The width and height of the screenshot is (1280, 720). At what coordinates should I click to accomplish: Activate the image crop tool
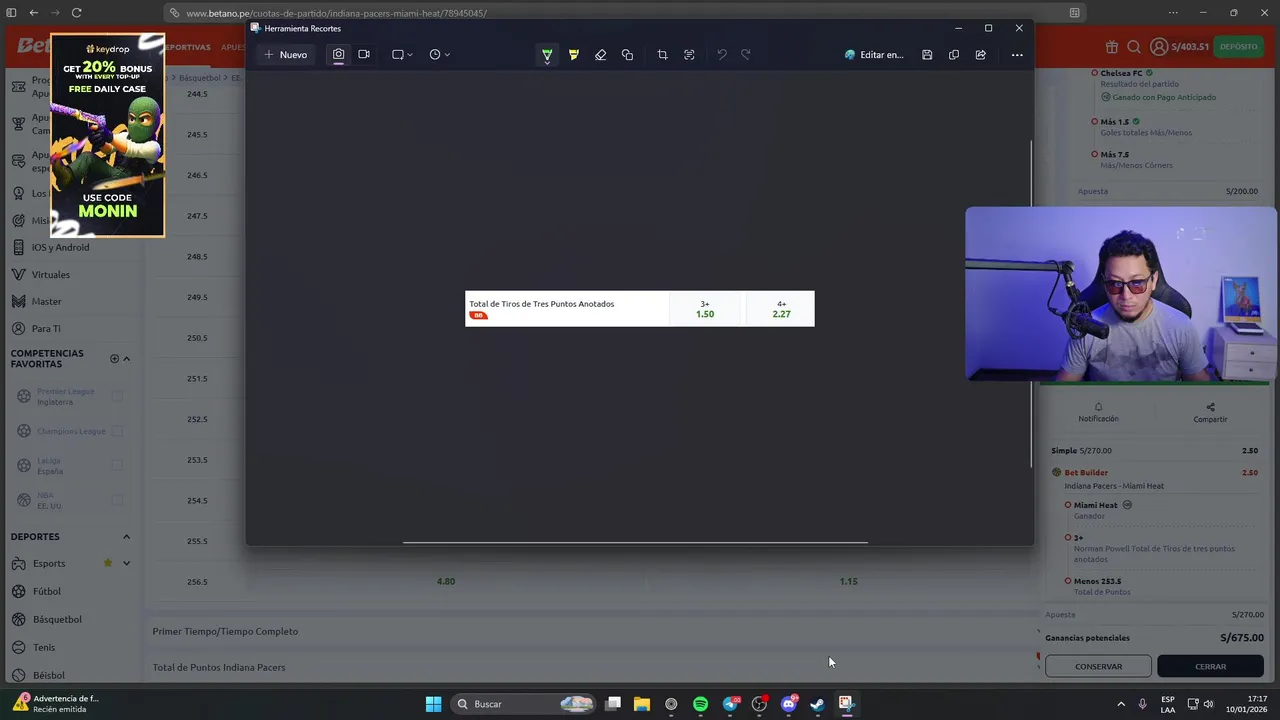coord(662,55)
